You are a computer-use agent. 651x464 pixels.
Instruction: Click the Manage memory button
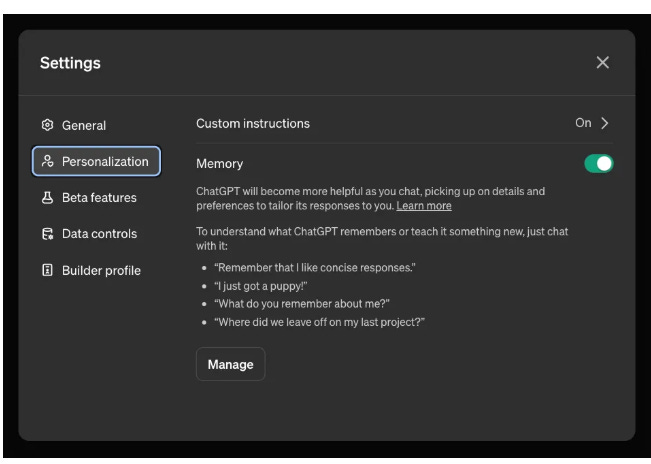(230, 364)
